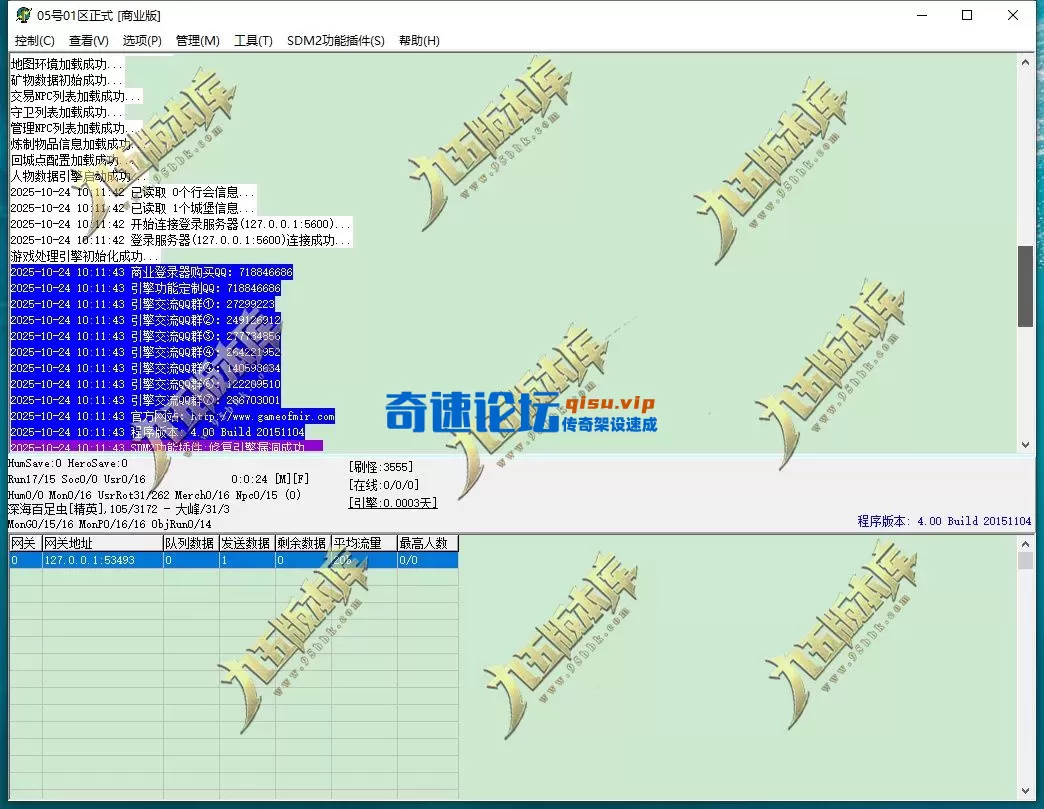1044x809 pixels.
Task: Select the 剩余数据 cell in the gateway row
Action: click(303, 560)
